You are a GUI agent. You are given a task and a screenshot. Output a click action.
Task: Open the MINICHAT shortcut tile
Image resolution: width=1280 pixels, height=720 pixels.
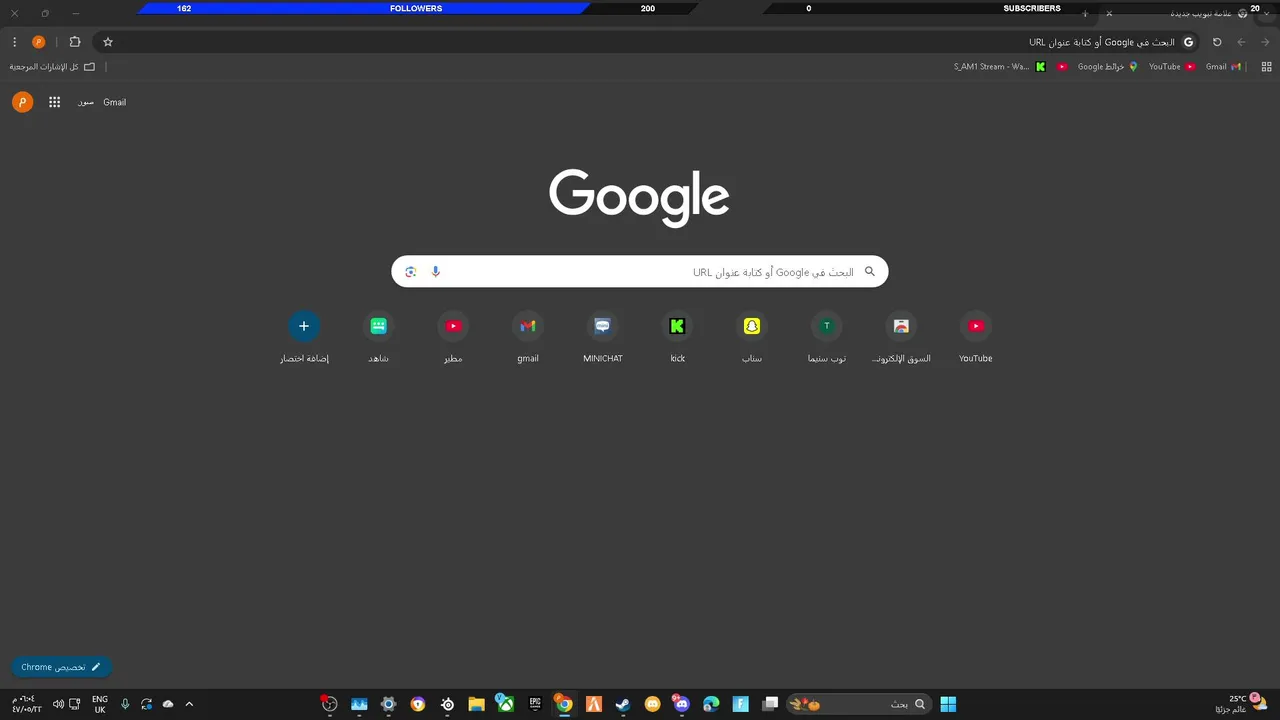point(603,337)
